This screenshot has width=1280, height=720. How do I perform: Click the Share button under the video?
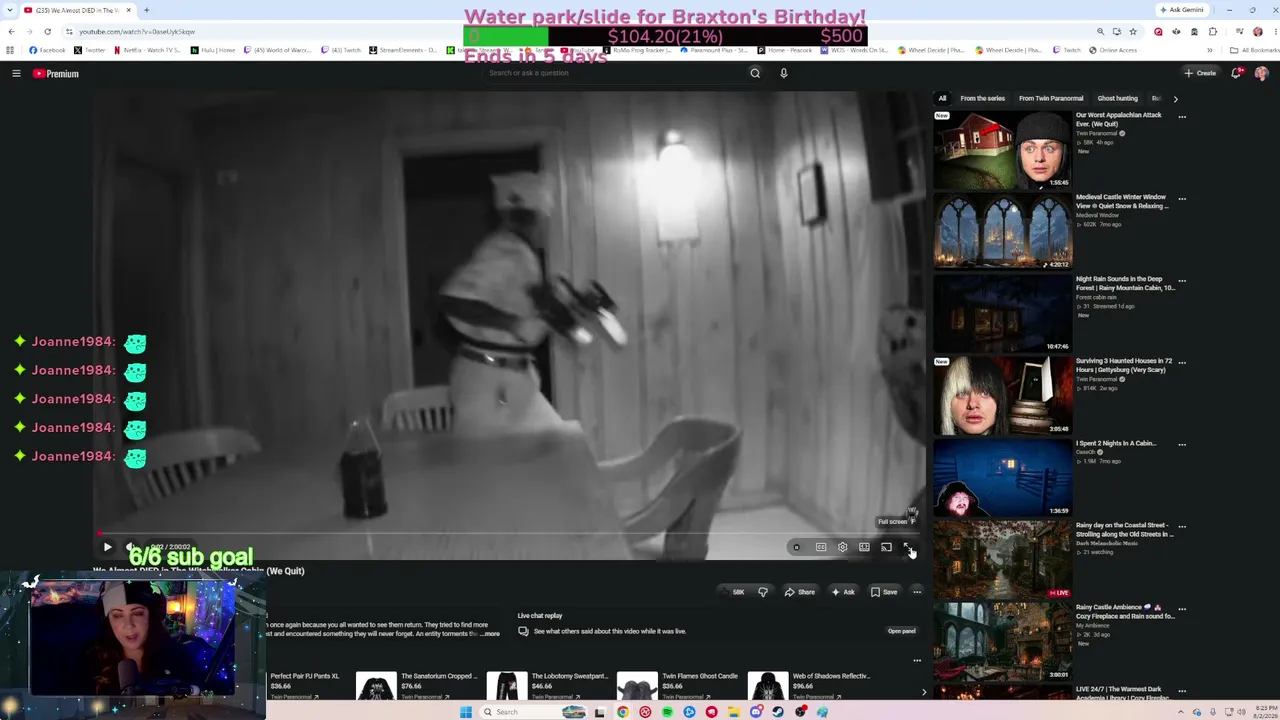click(x=799, y=592)
